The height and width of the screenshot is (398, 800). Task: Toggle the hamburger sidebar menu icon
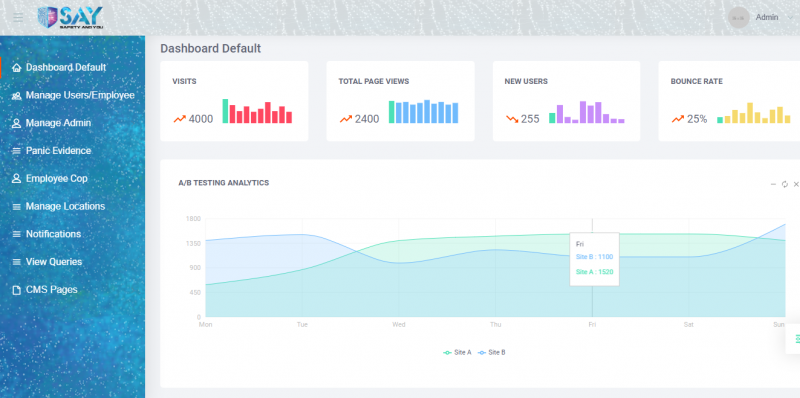point(18,18)
